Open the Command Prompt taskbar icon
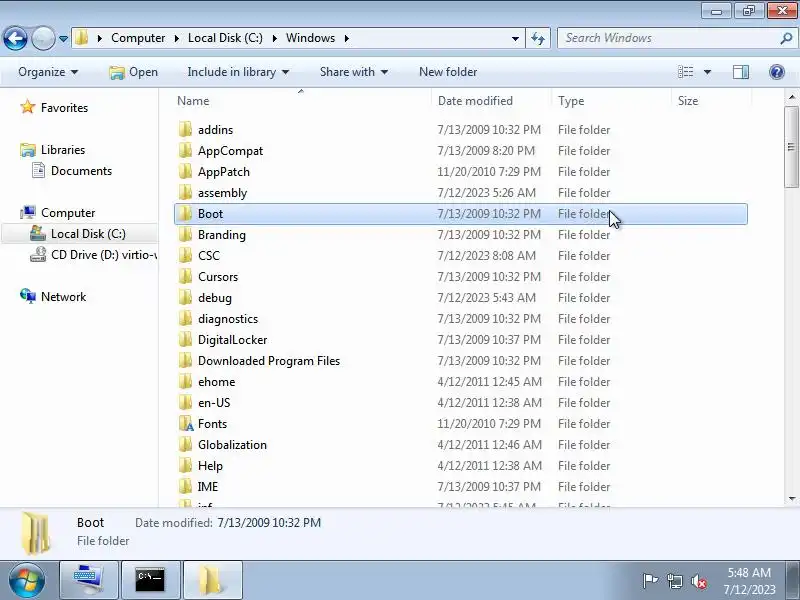Image resolution: width=800 pixels, height=600 pixels. pyautogui.click(x=150, y=580)
